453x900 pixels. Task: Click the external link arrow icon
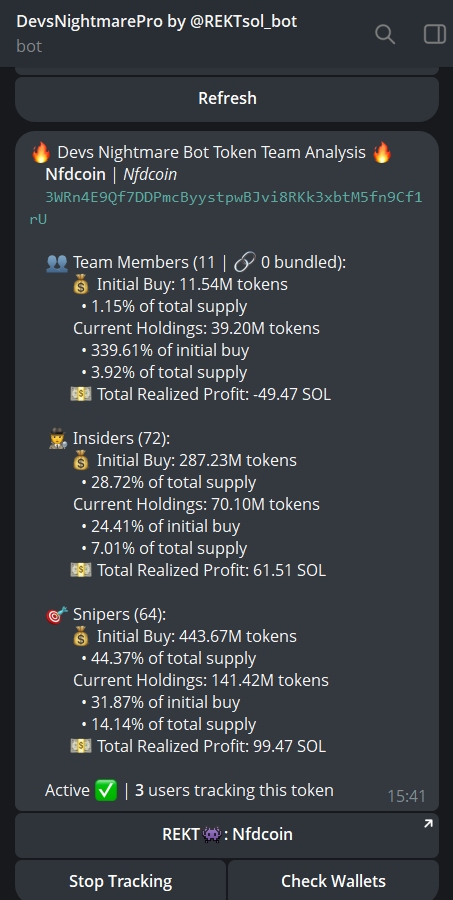coord(428,824)
